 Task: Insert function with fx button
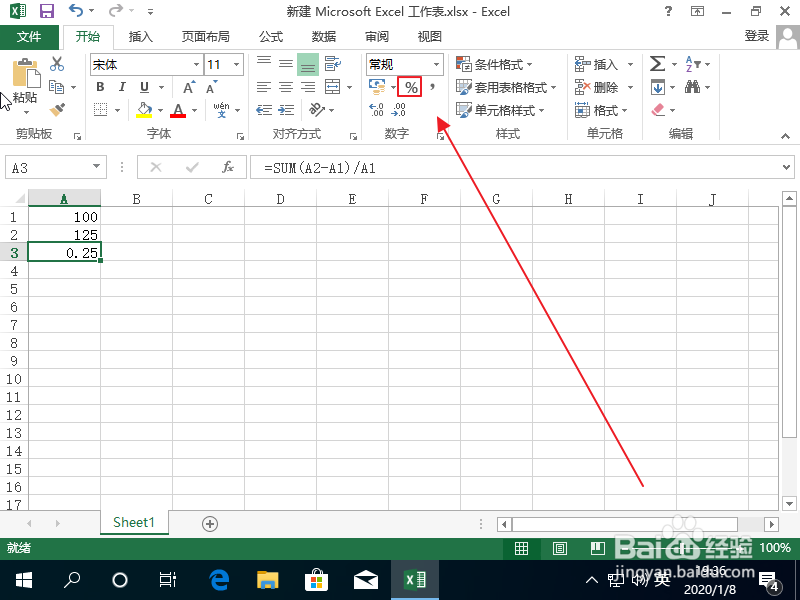pyautogui.click(x=228, y=167)
